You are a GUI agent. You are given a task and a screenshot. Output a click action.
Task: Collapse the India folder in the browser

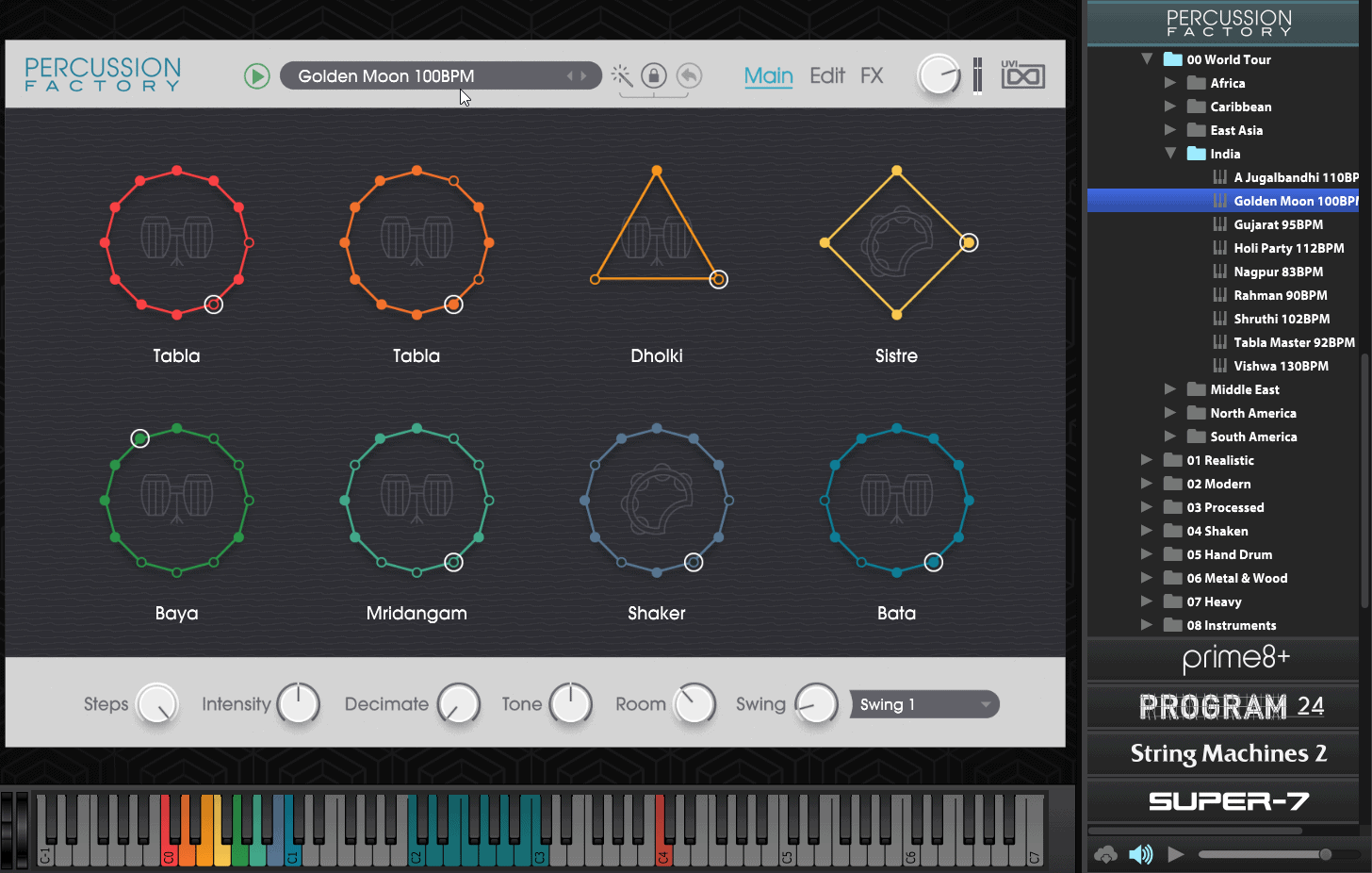tap(1170, 154)
